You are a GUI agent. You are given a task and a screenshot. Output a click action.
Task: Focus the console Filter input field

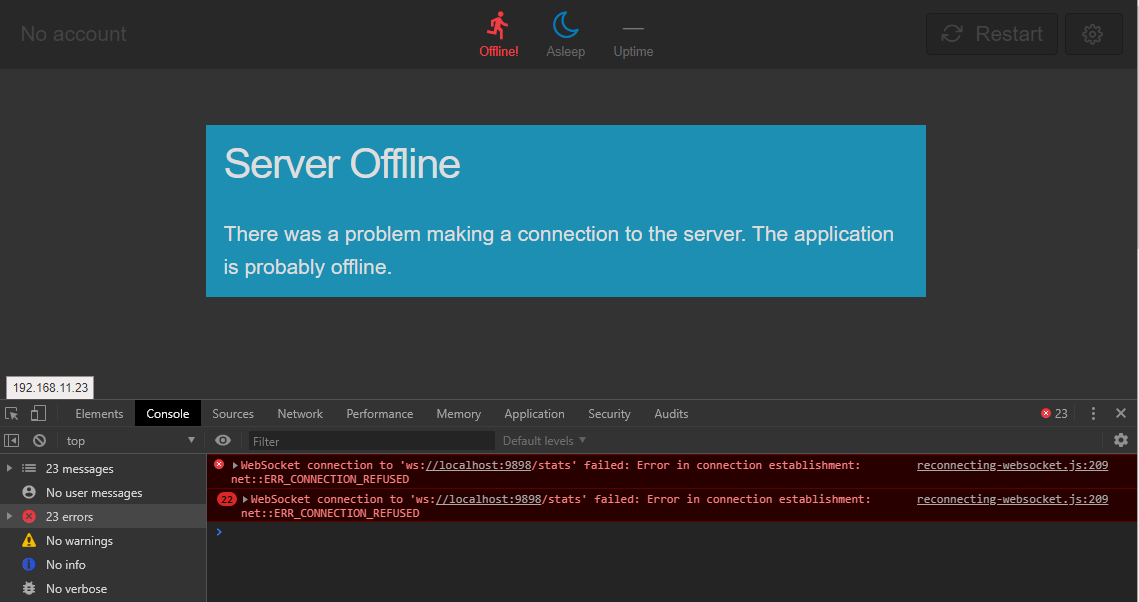(372, 441)
